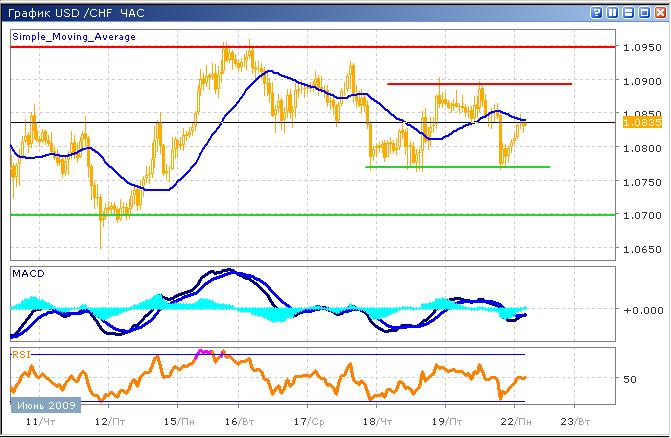Click the vertical split pane icon
Screen dimensions: 671x438
612,12
